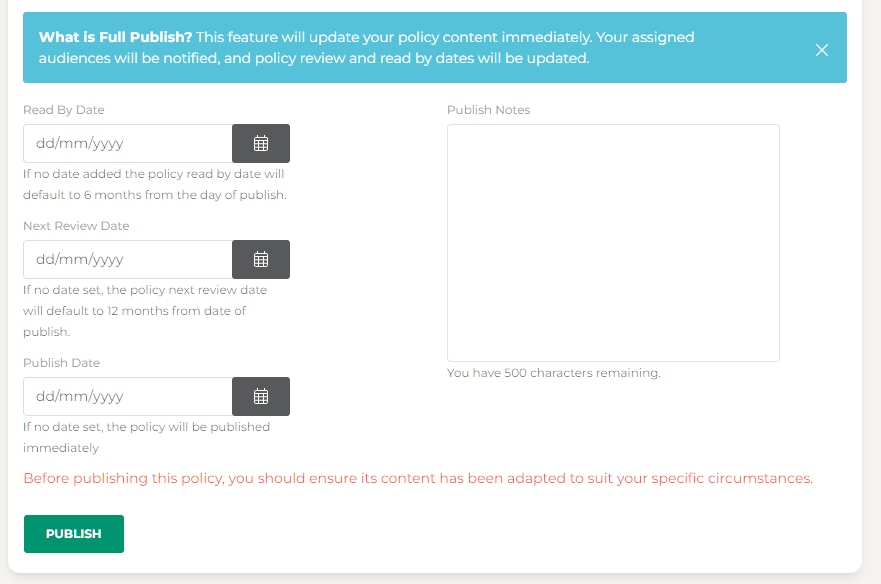Click the 'published immediately' hint text

tap(146, 437)
